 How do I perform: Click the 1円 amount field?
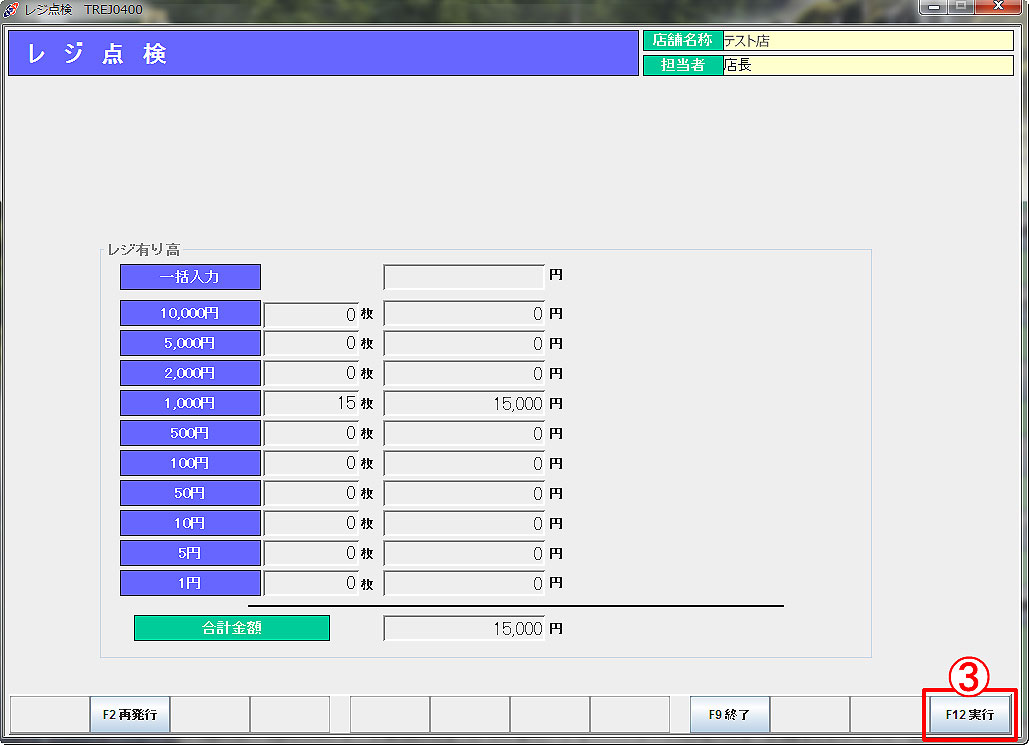(x=464, y=583)
